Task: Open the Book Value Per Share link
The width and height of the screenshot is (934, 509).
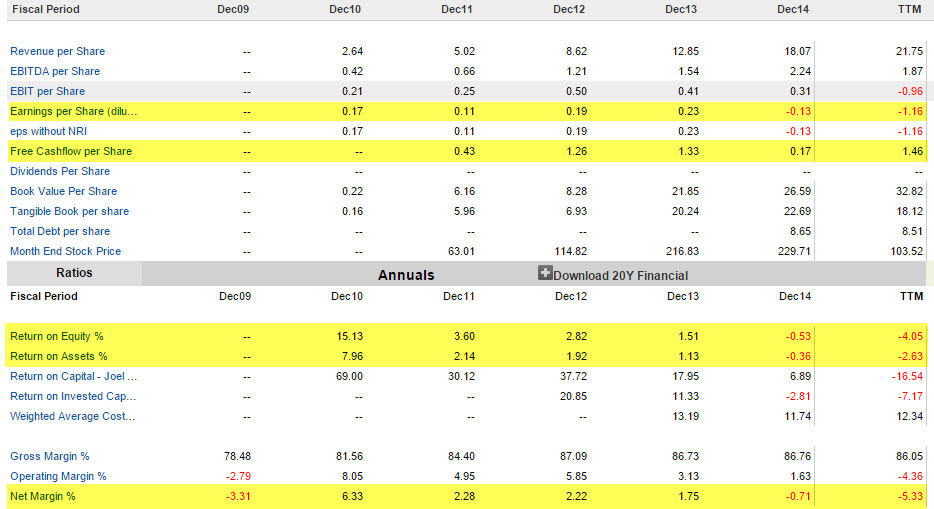Action: [x=63, y=191]
